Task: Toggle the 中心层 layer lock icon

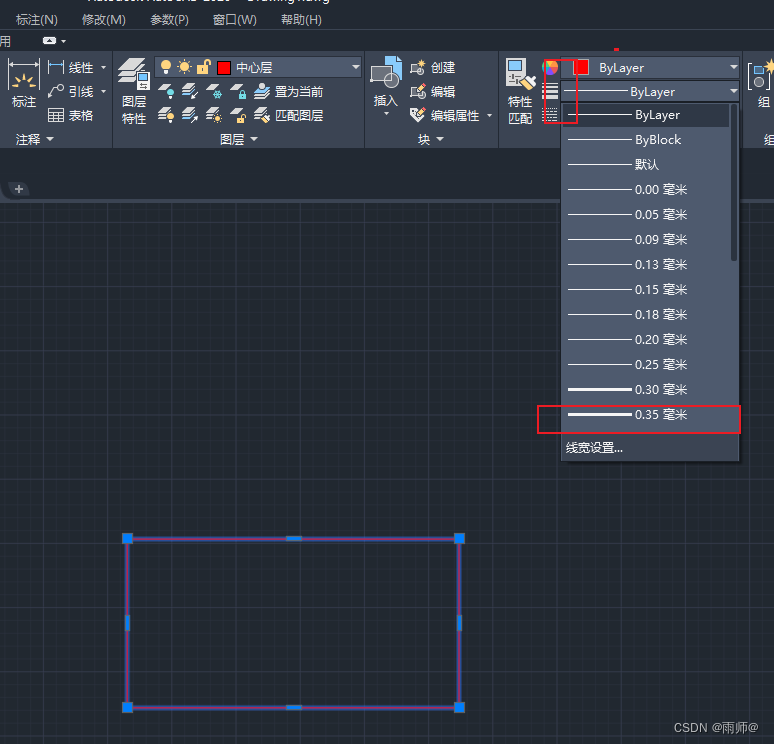Action: point(204,67)
